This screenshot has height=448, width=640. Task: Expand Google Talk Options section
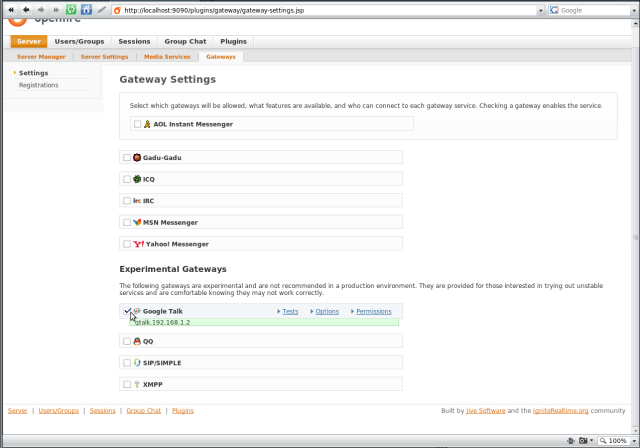pos(327,311)
